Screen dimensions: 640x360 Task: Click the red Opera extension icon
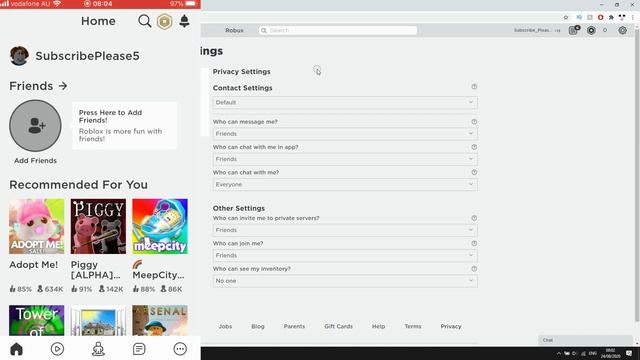[x=600, y=18]
